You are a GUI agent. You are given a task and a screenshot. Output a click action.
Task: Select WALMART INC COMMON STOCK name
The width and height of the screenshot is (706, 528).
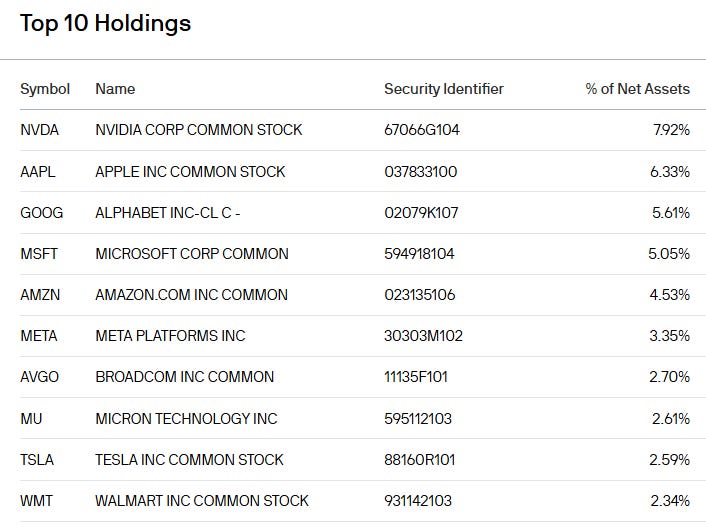[202, 501]
